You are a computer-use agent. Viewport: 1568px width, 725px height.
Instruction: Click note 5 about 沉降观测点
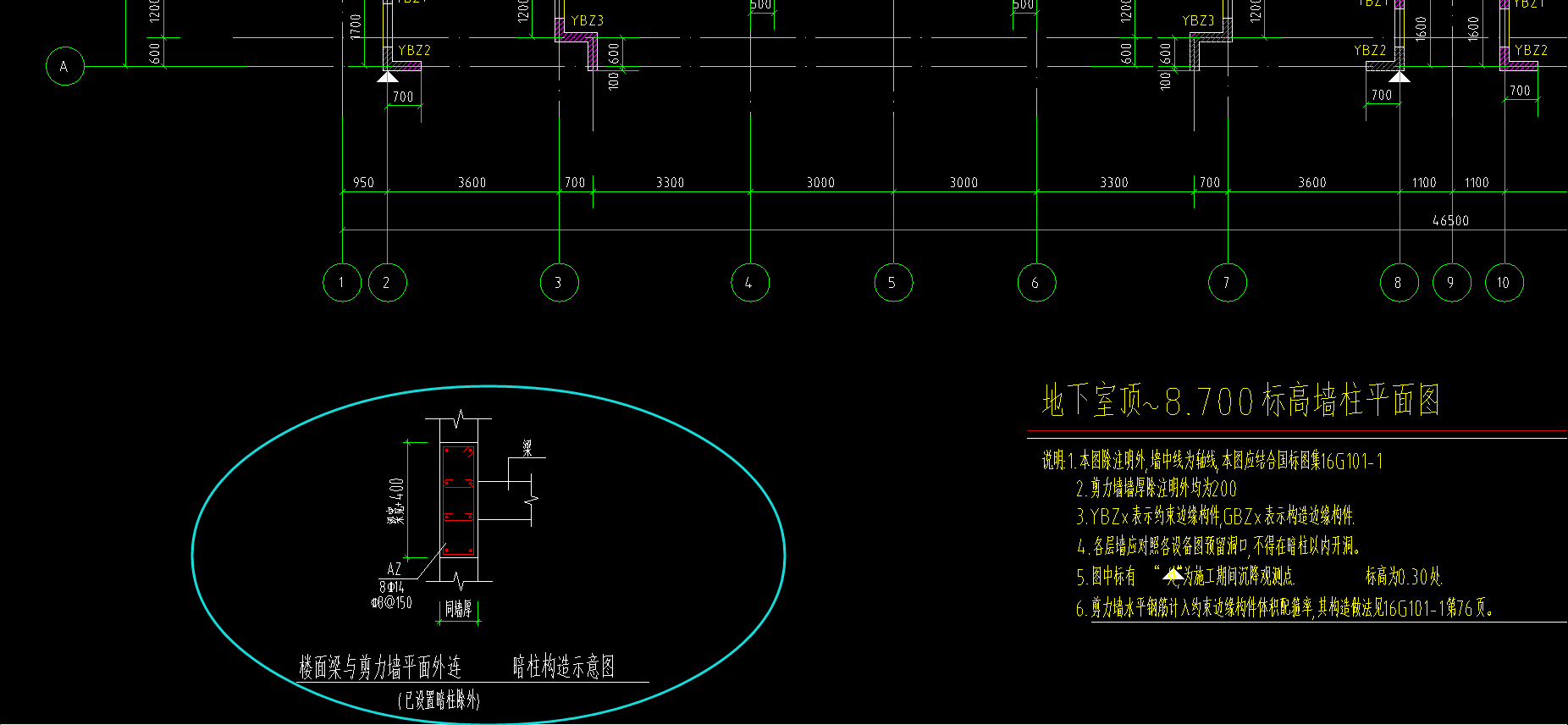pos(1259,577)
